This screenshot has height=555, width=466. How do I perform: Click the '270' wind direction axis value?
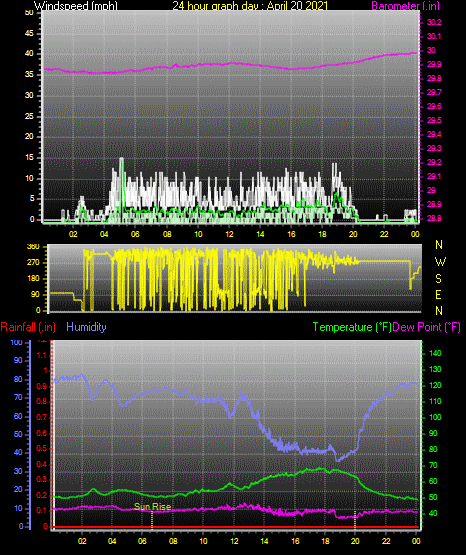tap(33, 263)
